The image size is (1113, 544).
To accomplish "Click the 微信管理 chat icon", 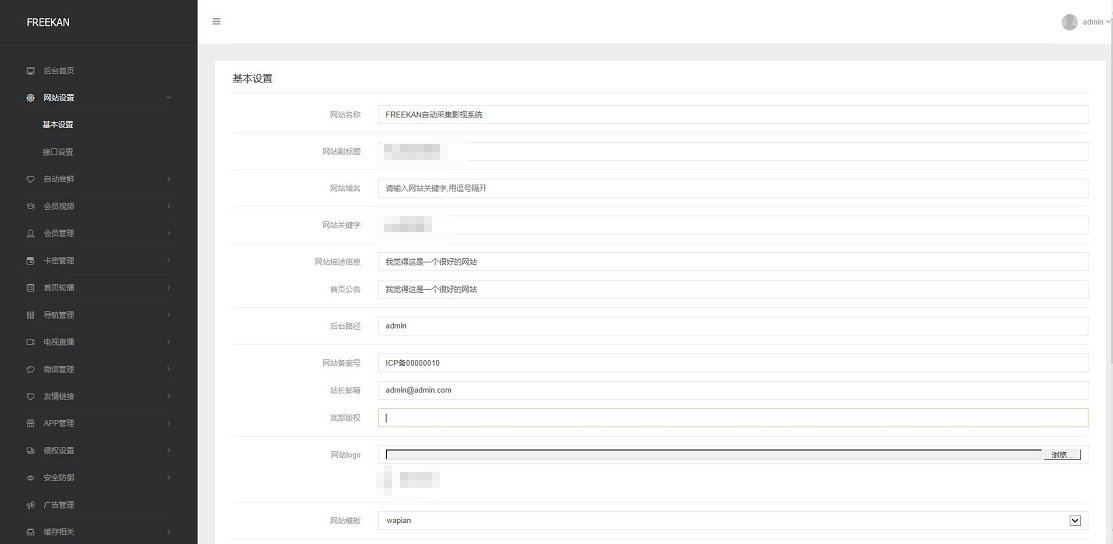I will pyautogui.click(x=31, y=369).
